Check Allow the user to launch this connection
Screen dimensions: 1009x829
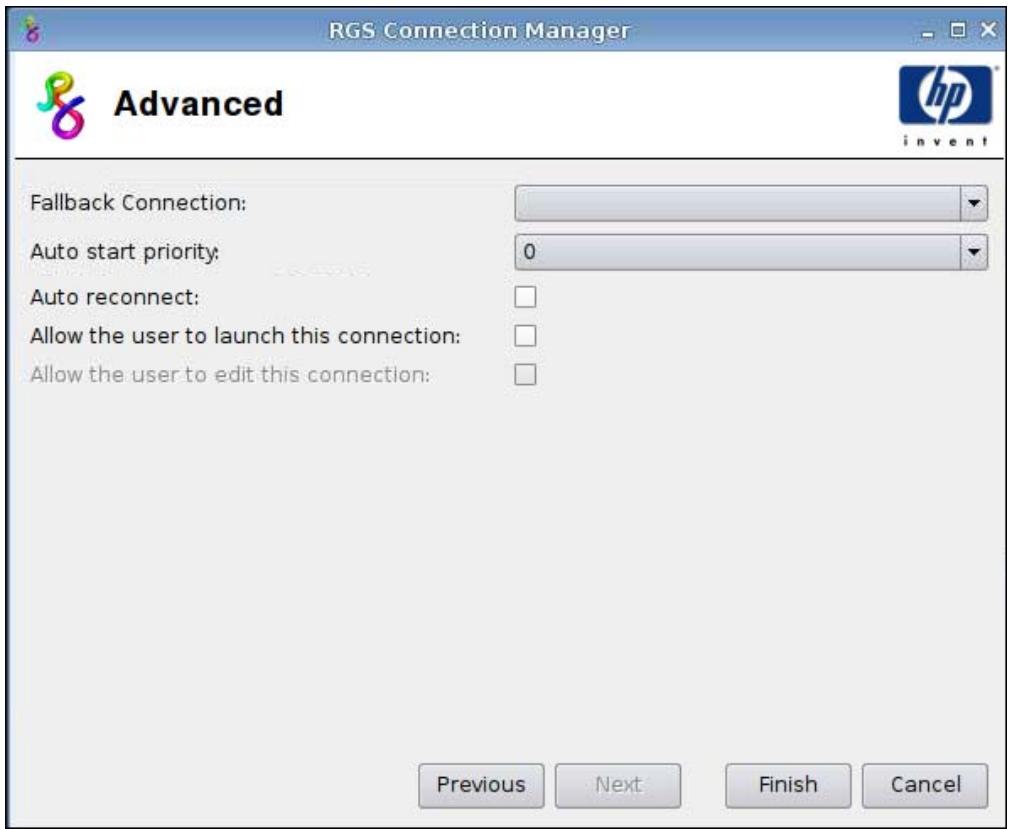[525, 335]
